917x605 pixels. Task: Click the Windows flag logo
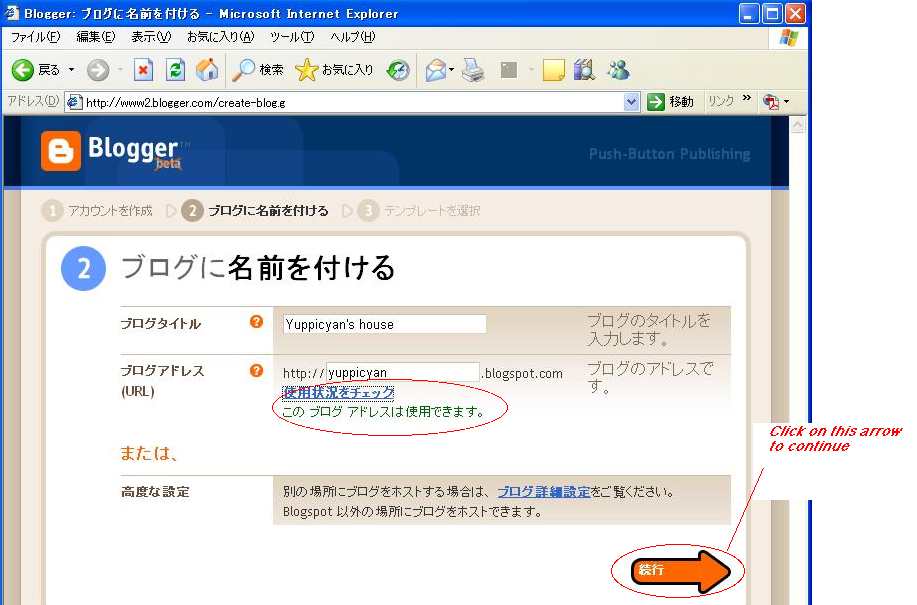coord(789,38)
